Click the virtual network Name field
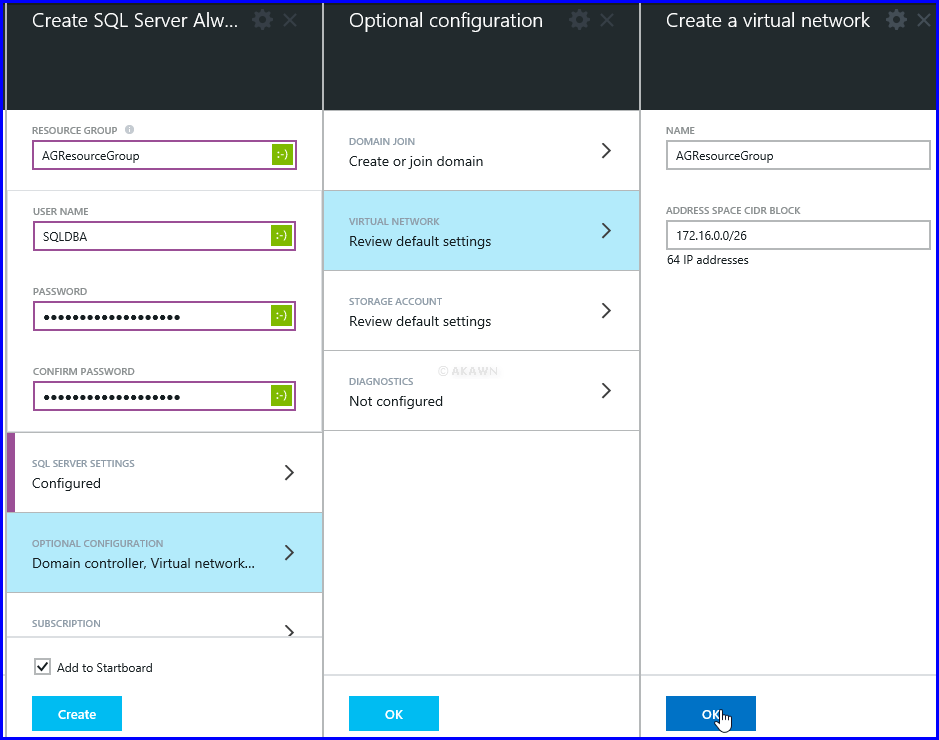Screen dimensions: 939x740 point(798,155)
